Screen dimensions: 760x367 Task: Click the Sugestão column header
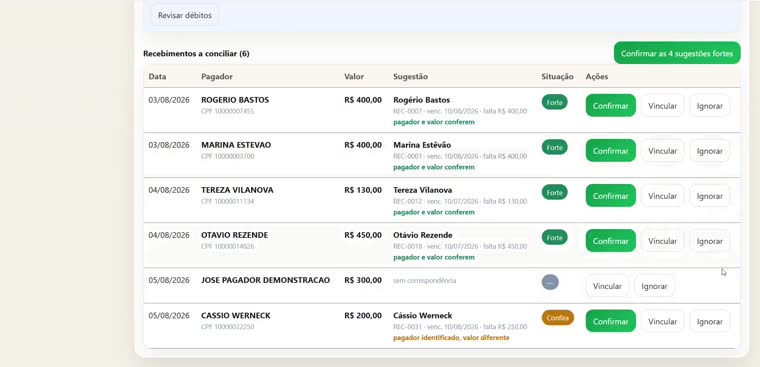(x=411, y=77)
